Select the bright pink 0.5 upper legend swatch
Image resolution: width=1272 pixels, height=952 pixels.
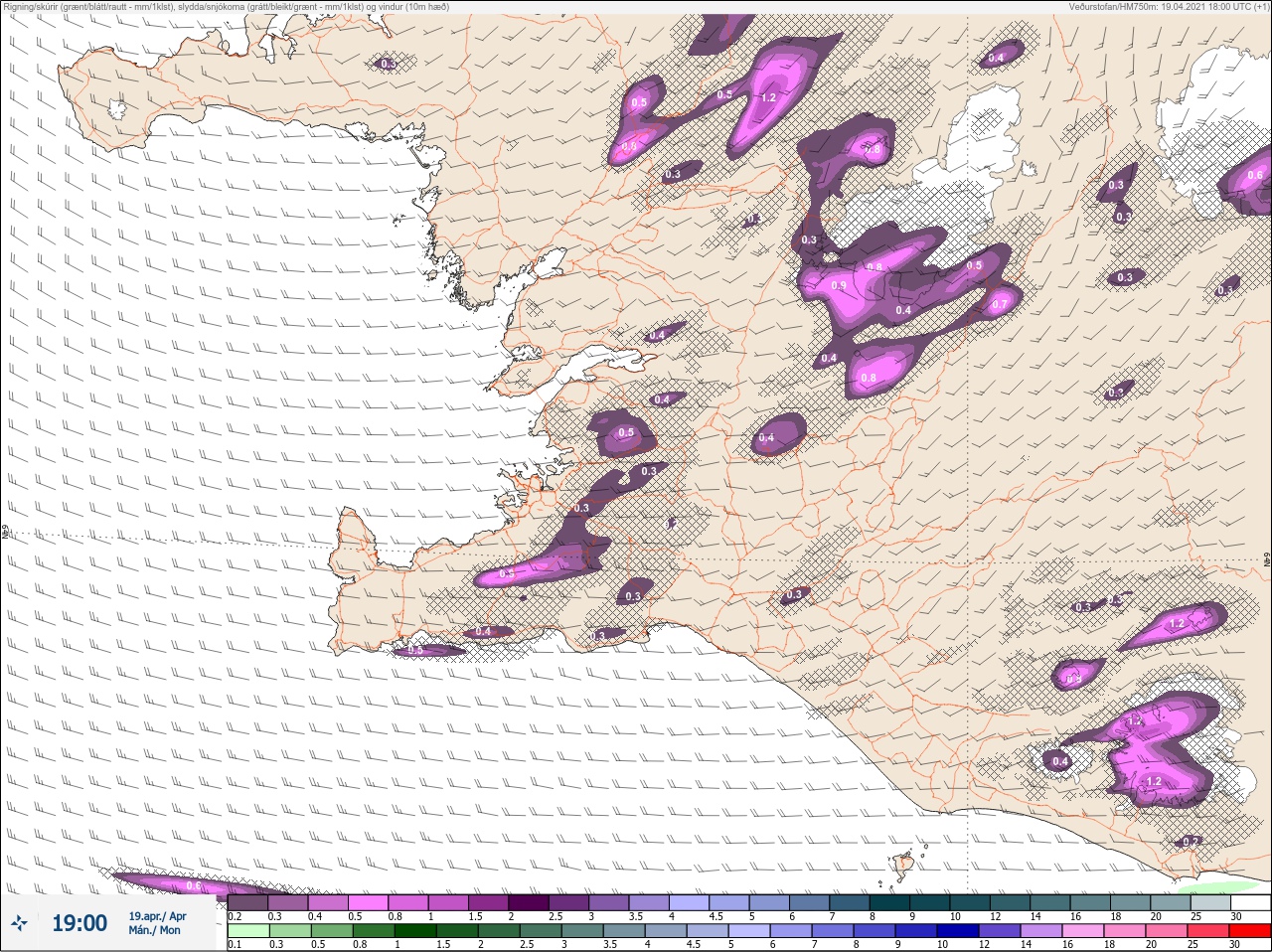368,901
